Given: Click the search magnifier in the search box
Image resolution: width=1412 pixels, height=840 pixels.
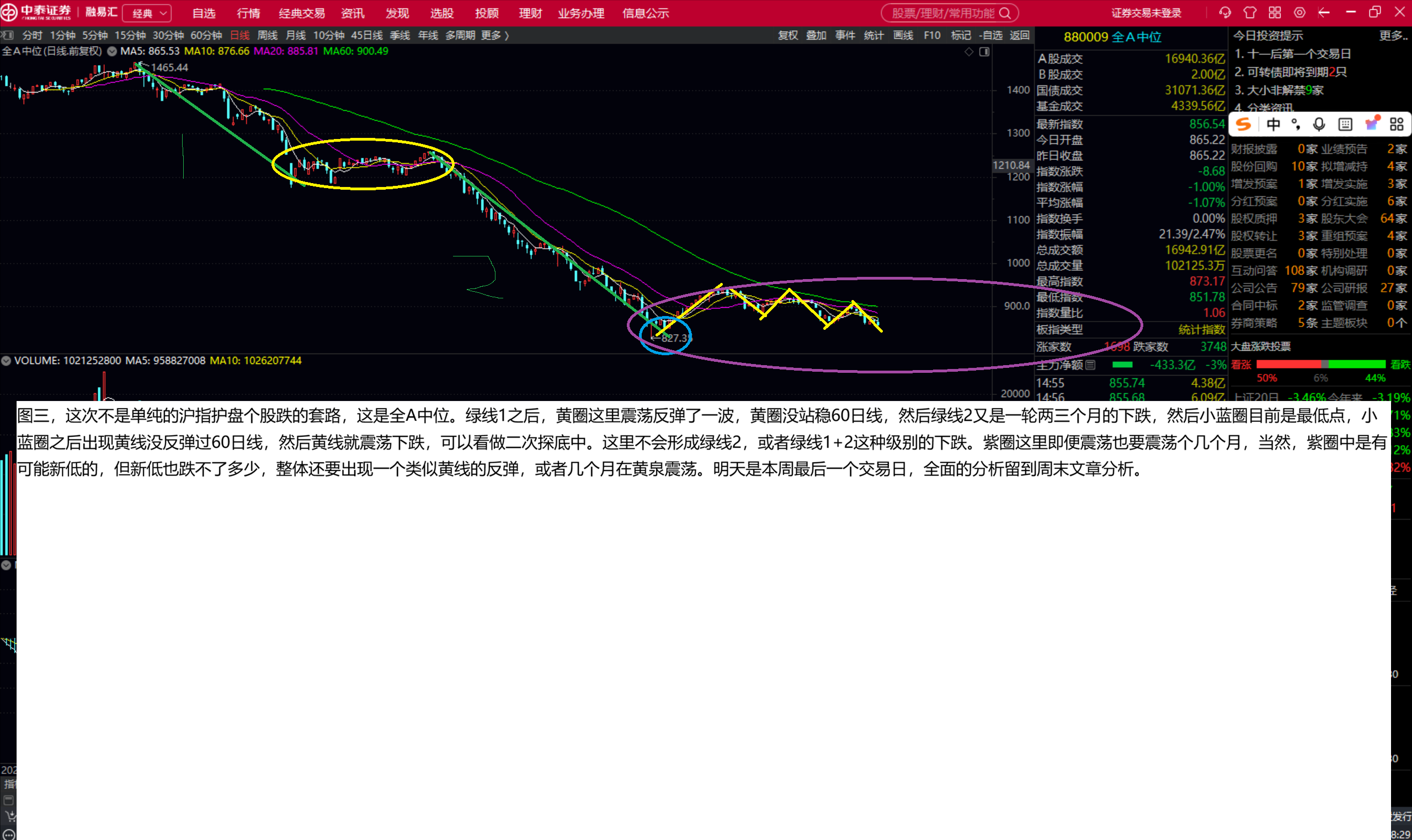Looking at the screenshot, I should point(1005,13).
